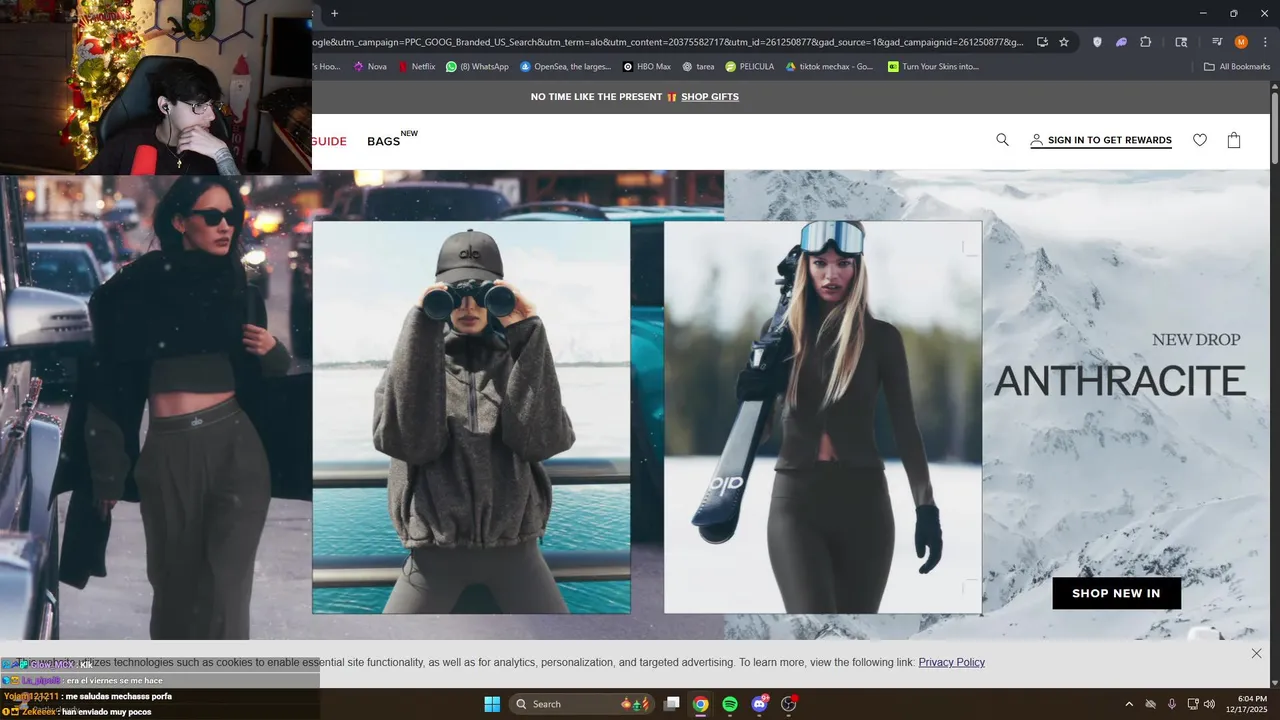
Task: Open the Netflix bookmark
Action: coord(417,67)
